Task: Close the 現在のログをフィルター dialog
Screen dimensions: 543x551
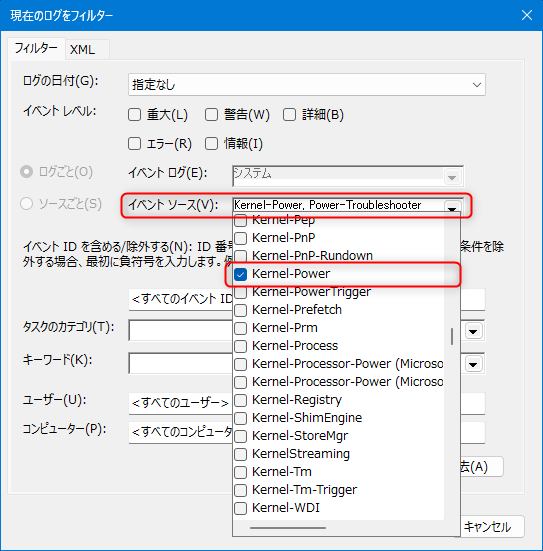Action: (x=526, y=15)
